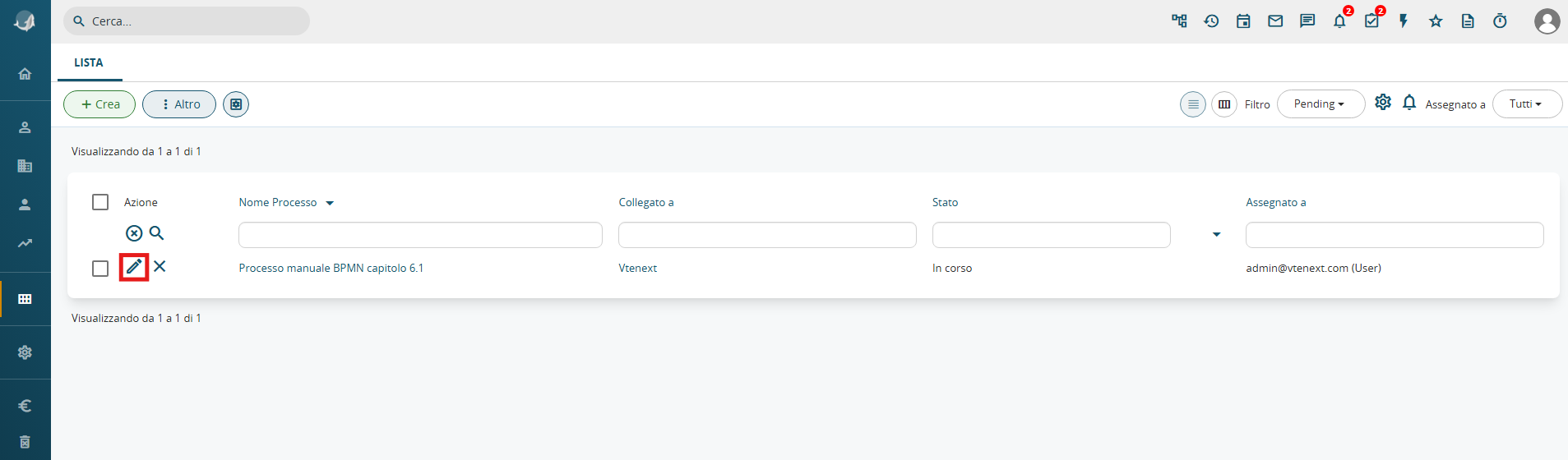The image size is (1568, 460).
Task: Switch to list view icon
Action: (1193, 104)
